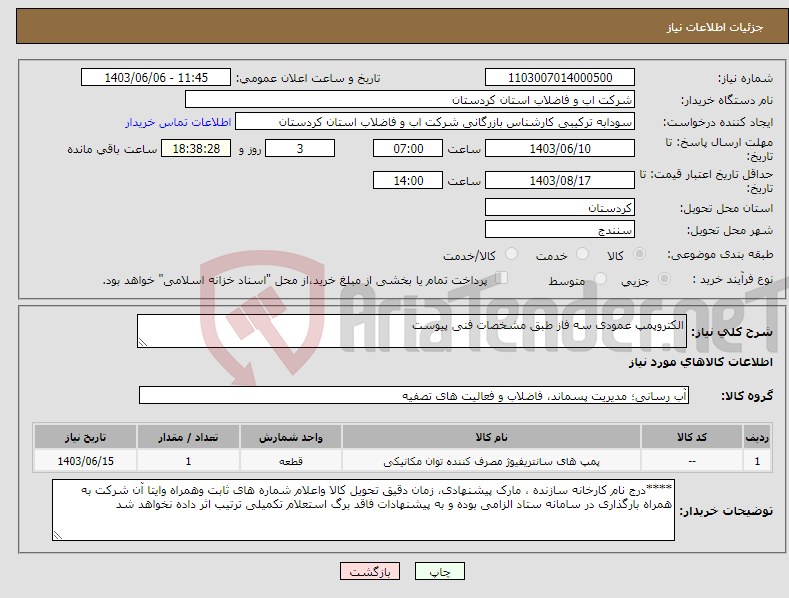Click the delivery province field کردستان

[x=560, y=207]
